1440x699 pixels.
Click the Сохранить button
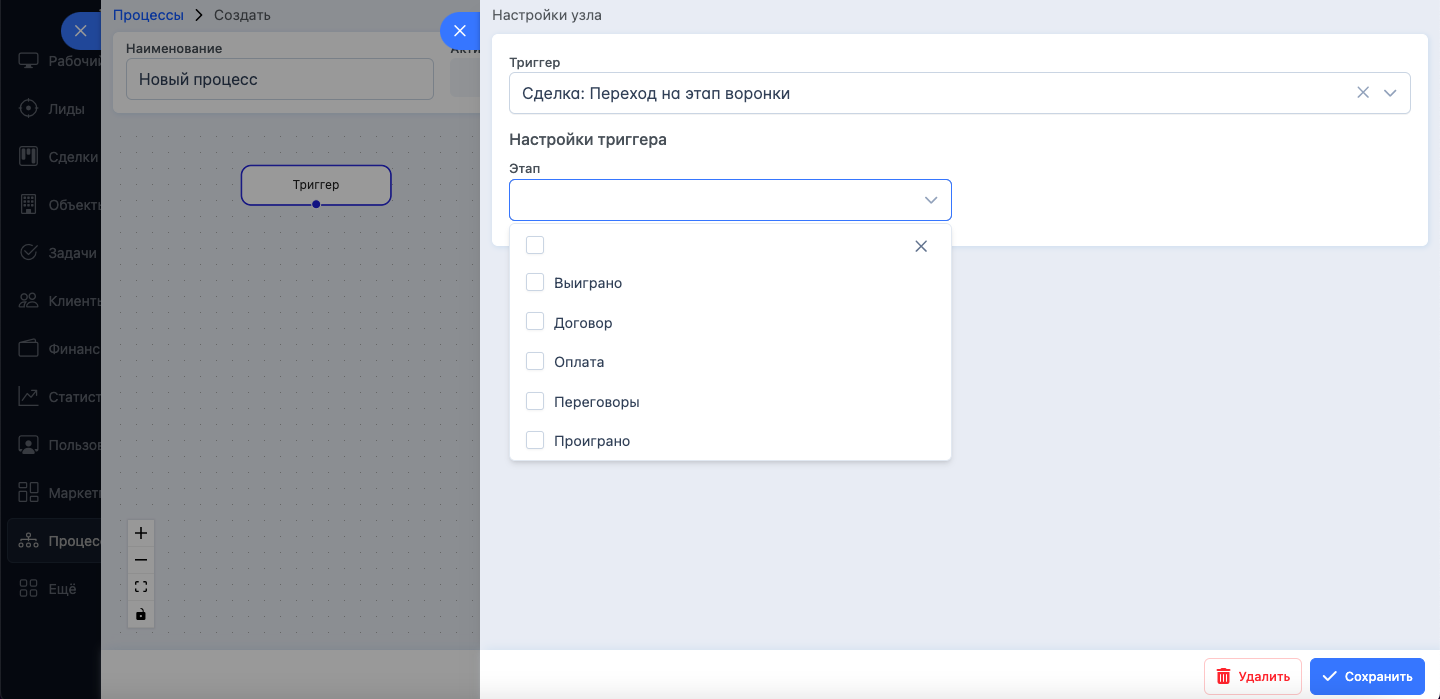tap(1367, 676)
